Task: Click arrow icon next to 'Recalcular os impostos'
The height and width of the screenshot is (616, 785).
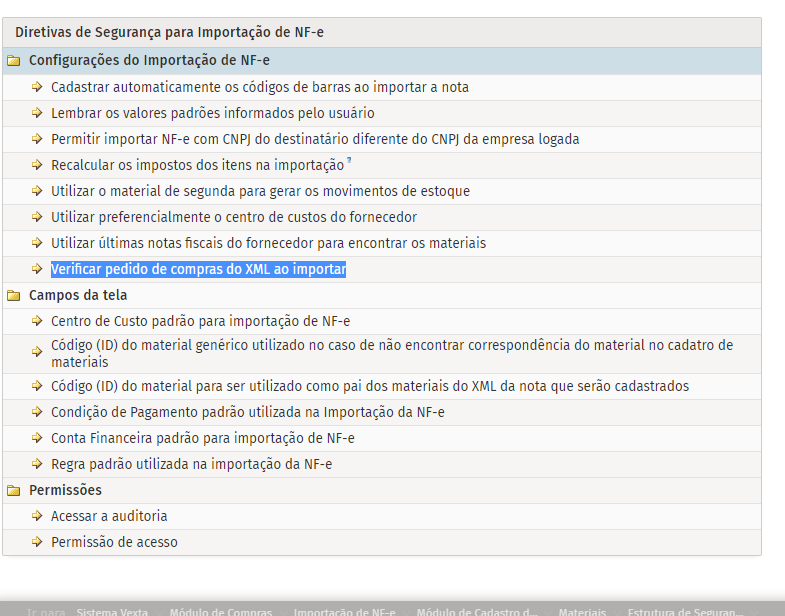Action: (37, 165)
